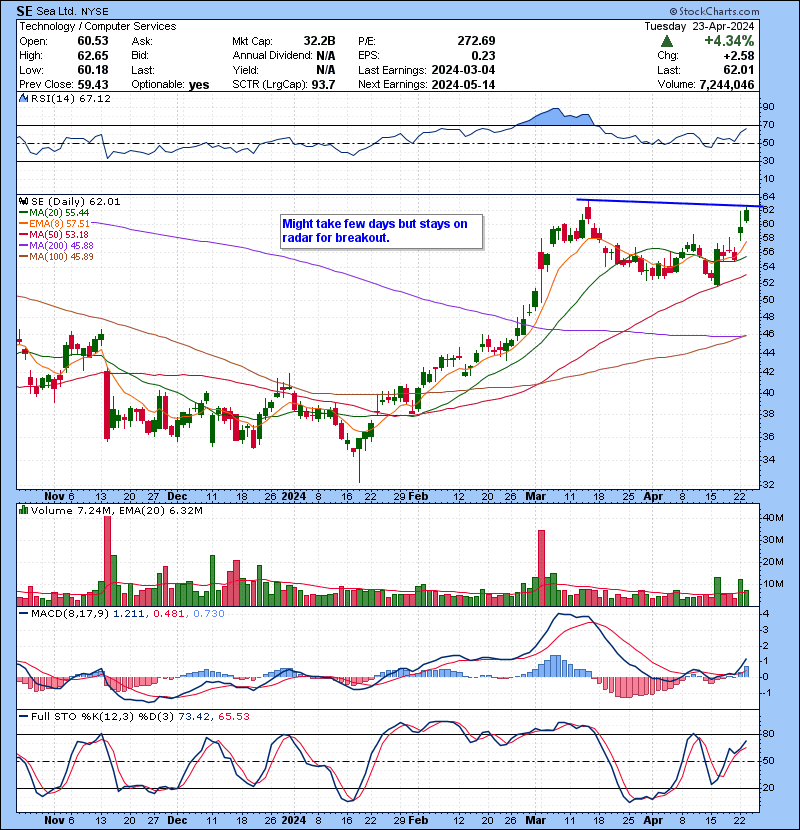Click the stochastic %D value 65.53
The width and height of the screenshot is (800, 830).
[233, 717]
